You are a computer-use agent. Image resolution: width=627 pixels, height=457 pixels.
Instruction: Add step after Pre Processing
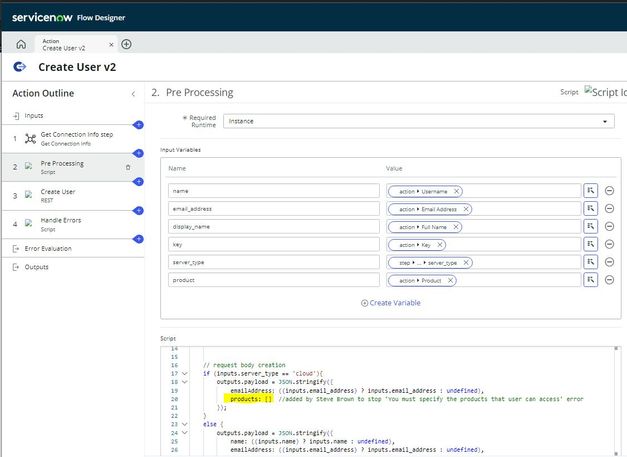pos(138,182)
